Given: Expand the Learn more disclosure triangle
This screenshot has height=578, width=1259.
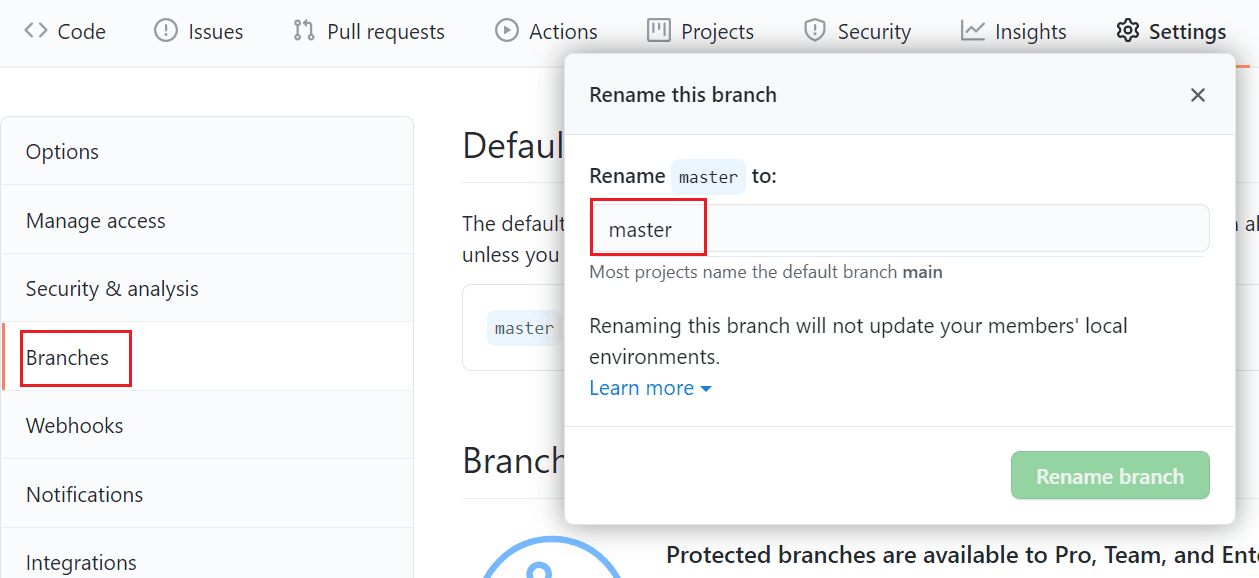Looking at the screenshot, I should click(706, 388).
